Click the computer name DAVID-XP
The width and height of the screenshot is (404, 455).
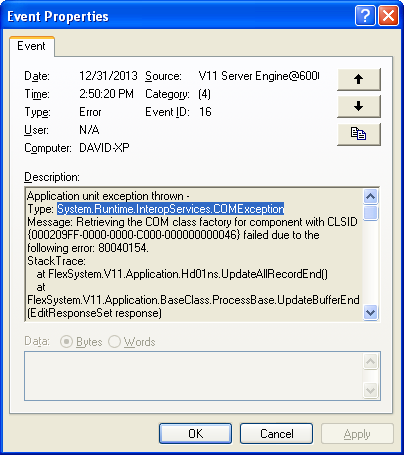point(104,148)
